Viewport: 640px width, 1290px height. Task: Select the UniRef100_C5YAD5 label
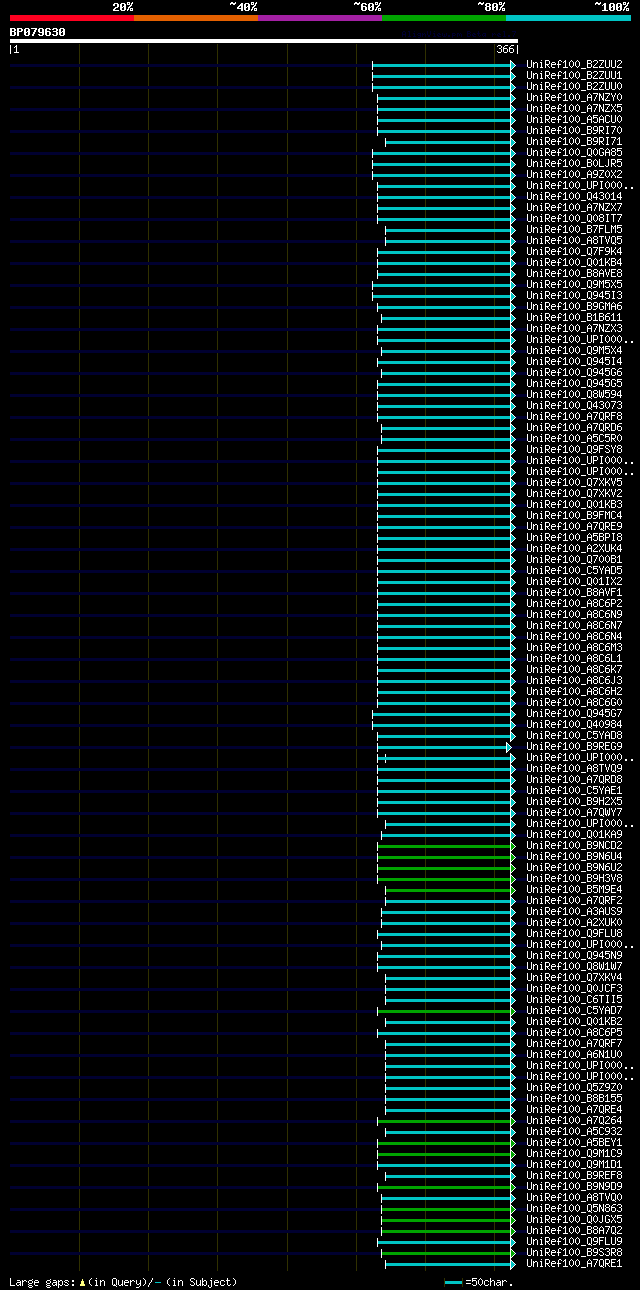tap(574, 570)
